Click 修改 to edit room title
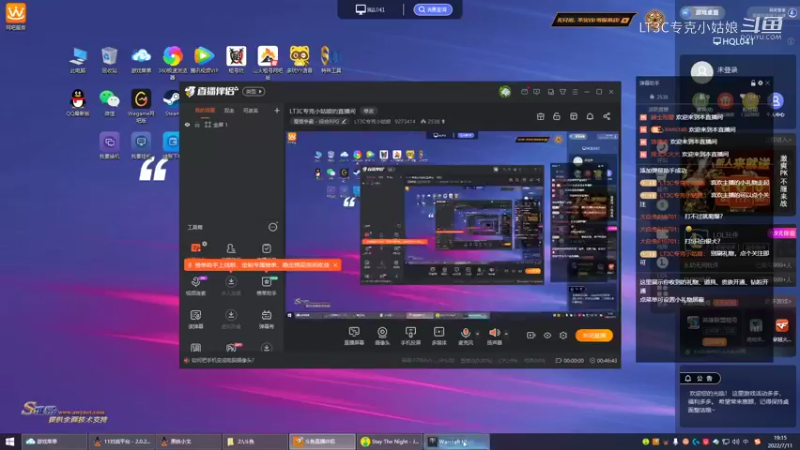The image size is (800, 450). [368, 111]
